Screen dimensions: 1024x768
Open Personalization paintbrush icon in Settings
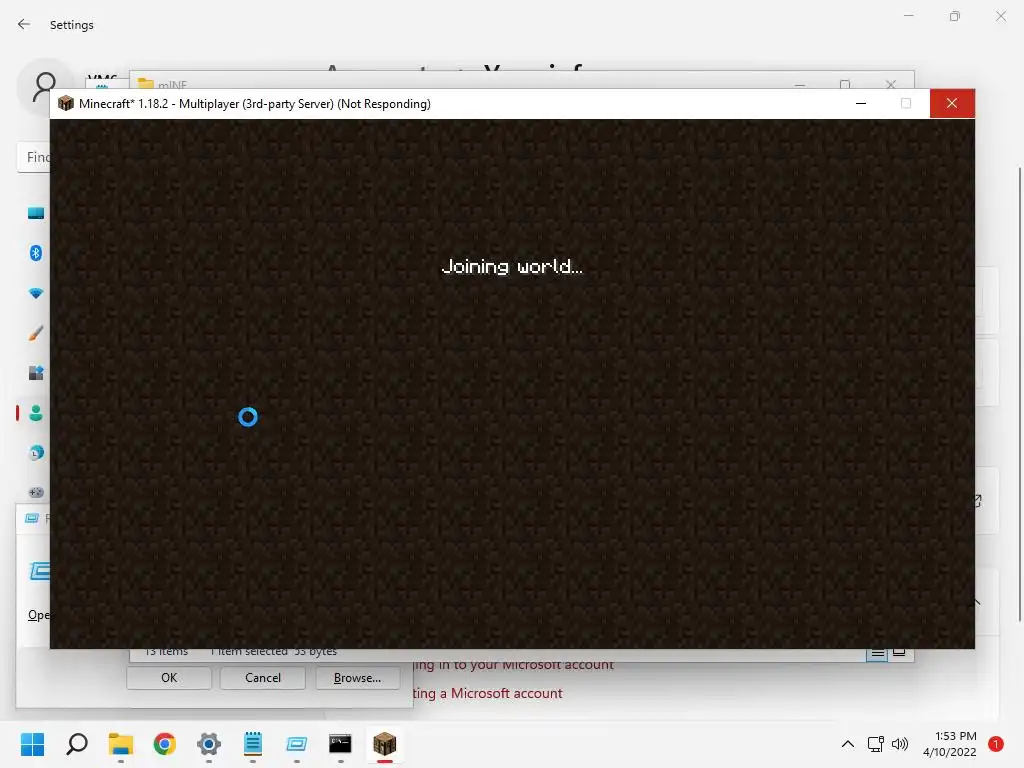[36, 333]
